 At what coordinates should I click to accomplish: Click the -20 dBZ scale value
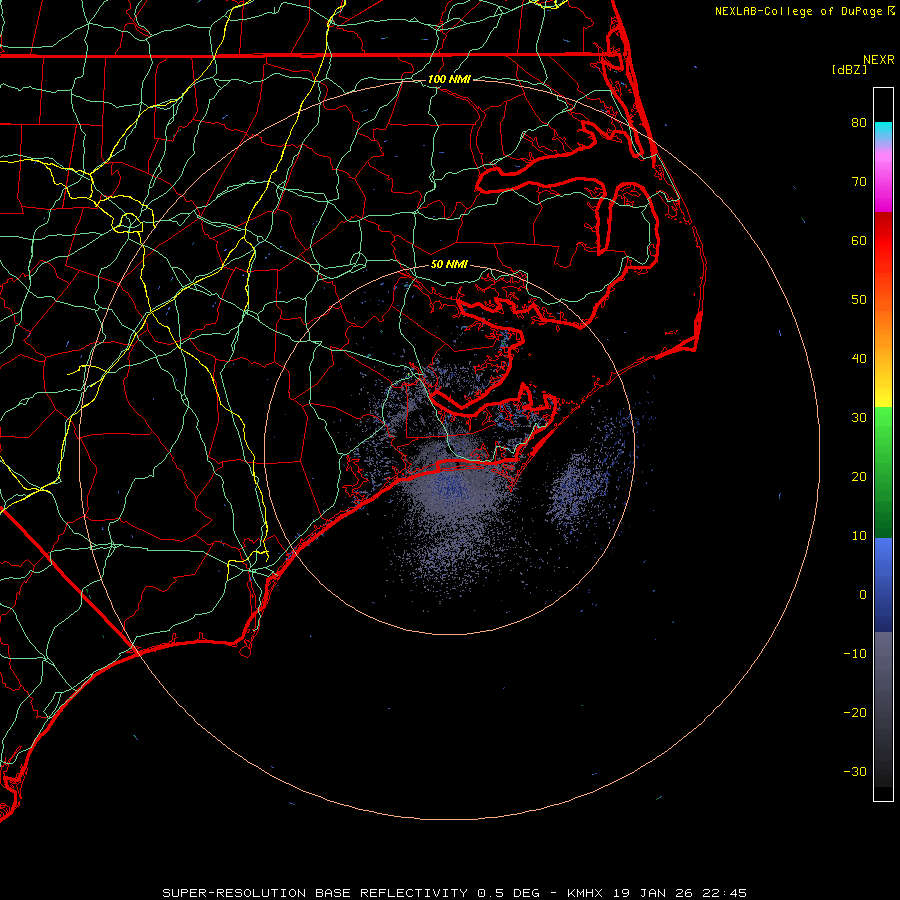tap(855, 713)
